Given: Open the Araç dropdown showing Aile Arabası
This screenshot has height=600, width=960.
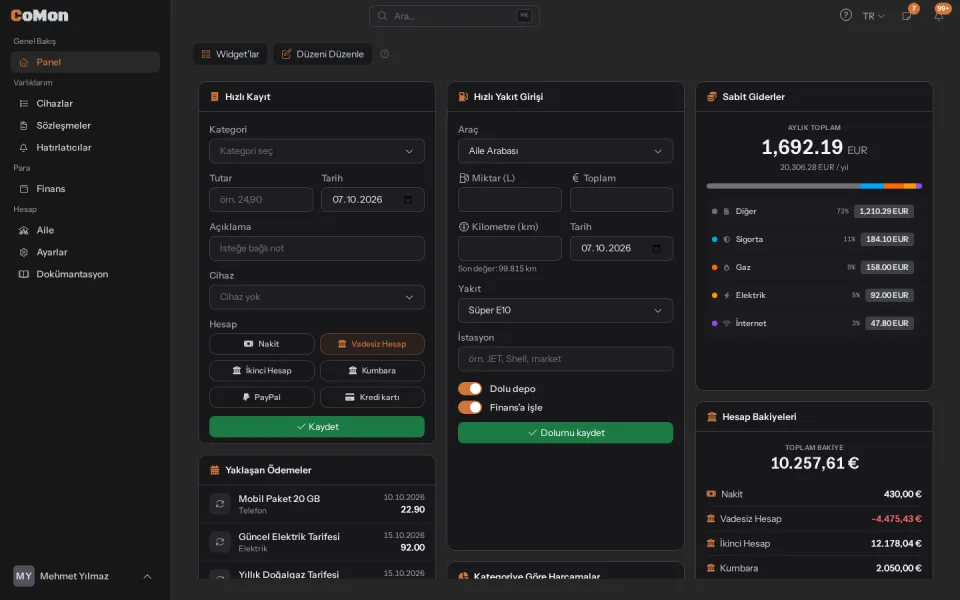Looking at the screenshot, I should click(566, 151).
